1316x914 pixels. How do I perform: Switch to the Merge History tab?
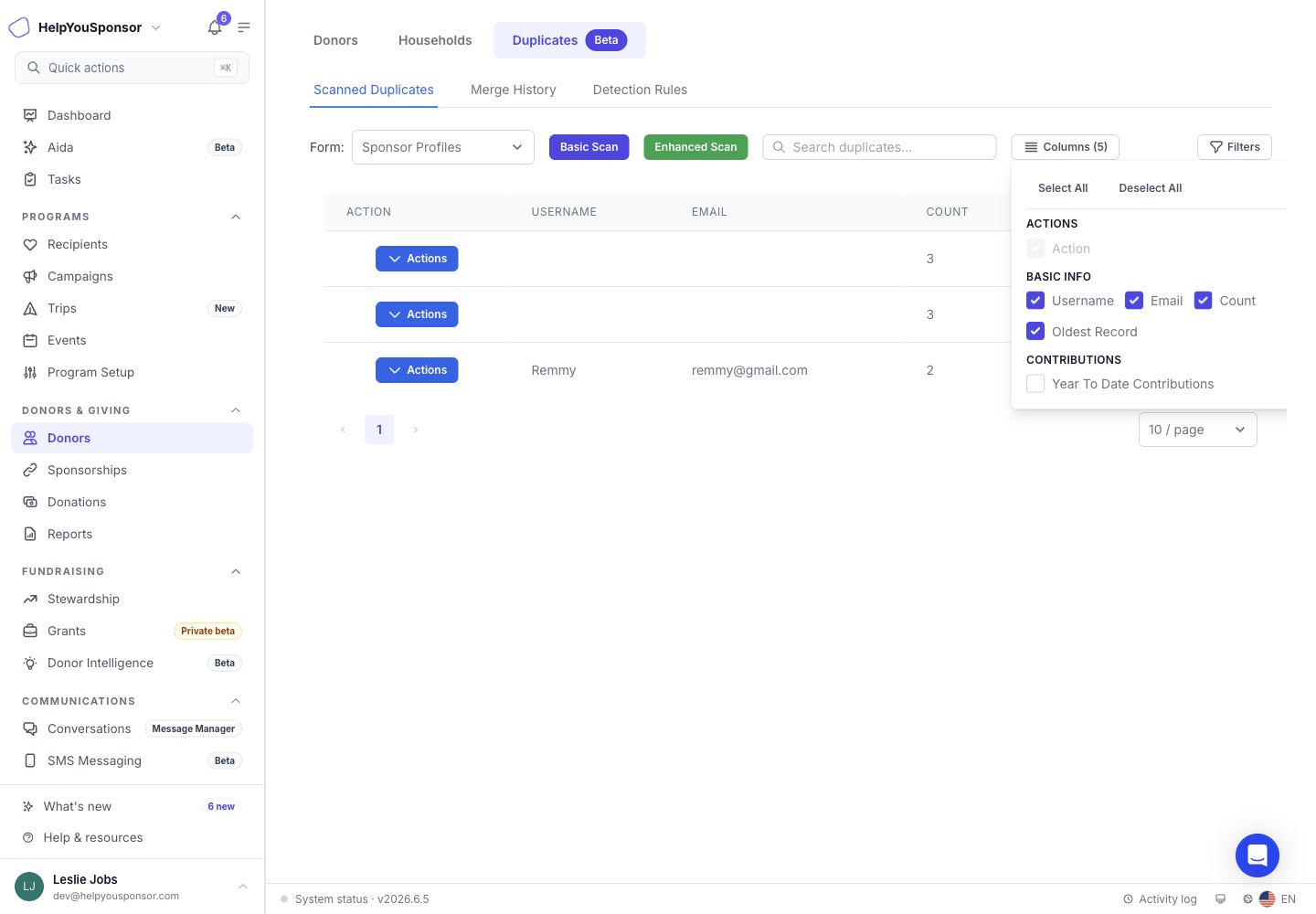click(x=514, y=90)
